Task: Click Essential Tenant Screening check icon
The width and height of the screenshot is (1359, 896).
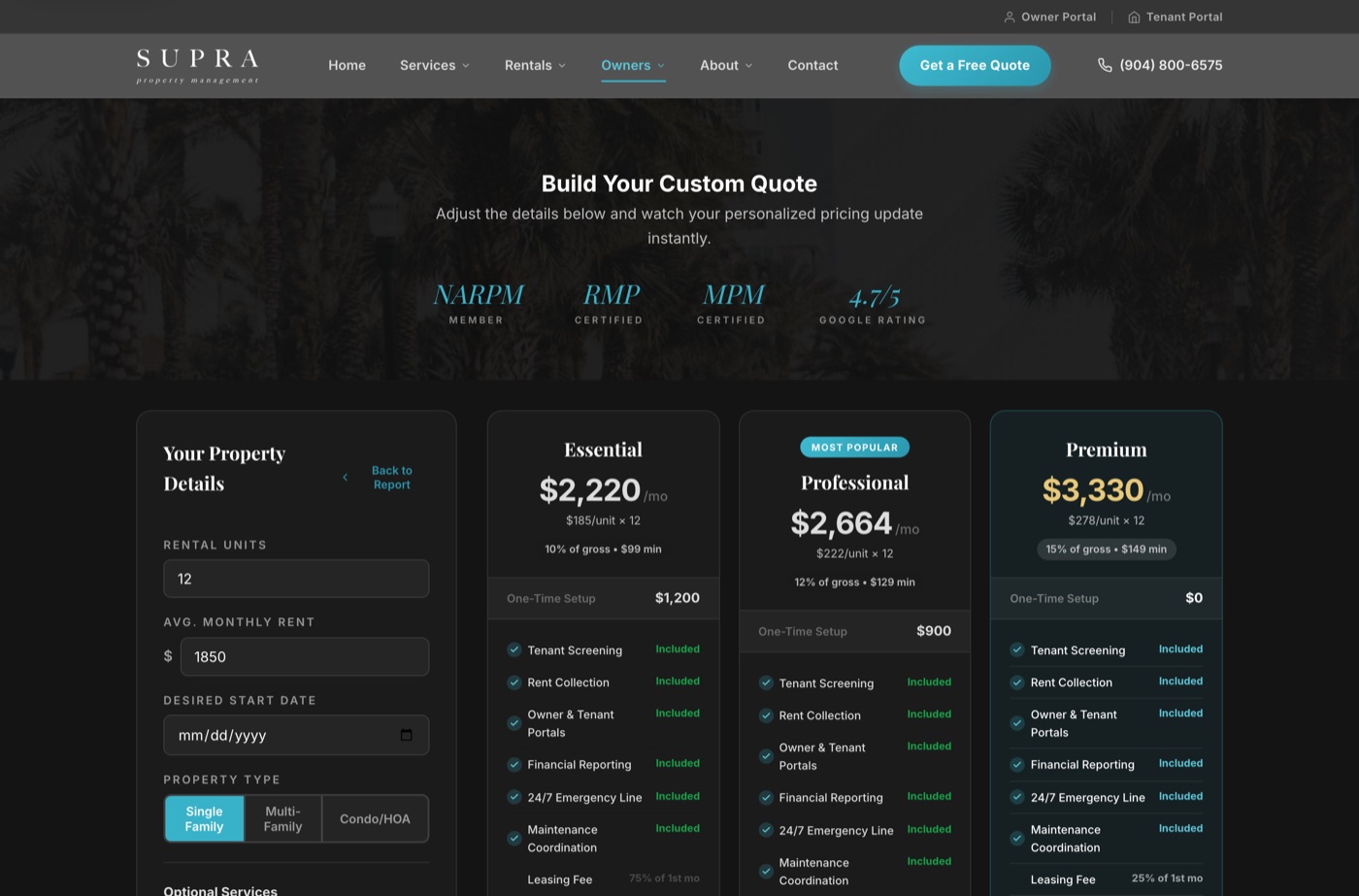Action: (x=514, y=649)
